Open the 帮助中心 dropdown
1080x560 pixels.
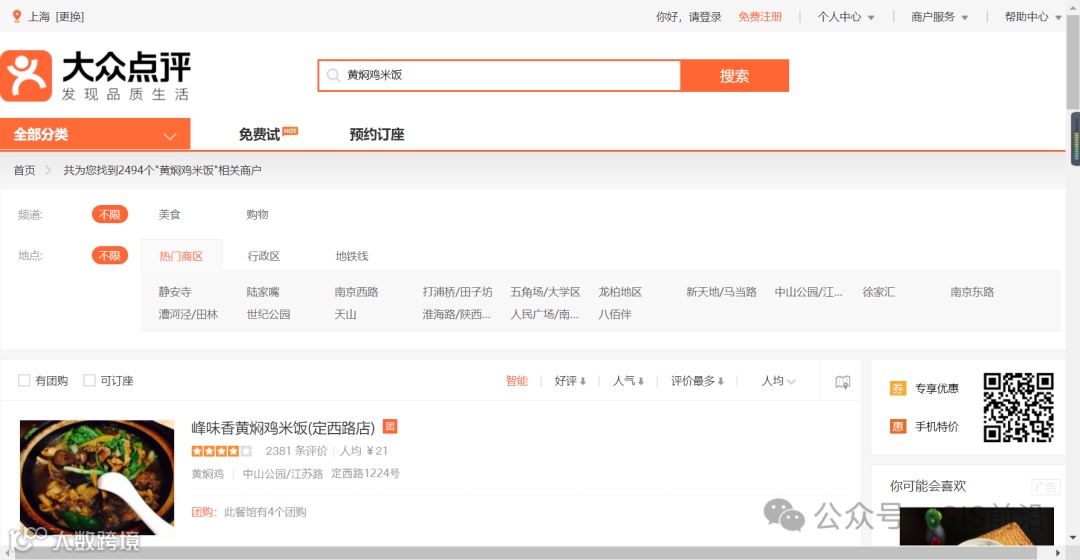1033,17
